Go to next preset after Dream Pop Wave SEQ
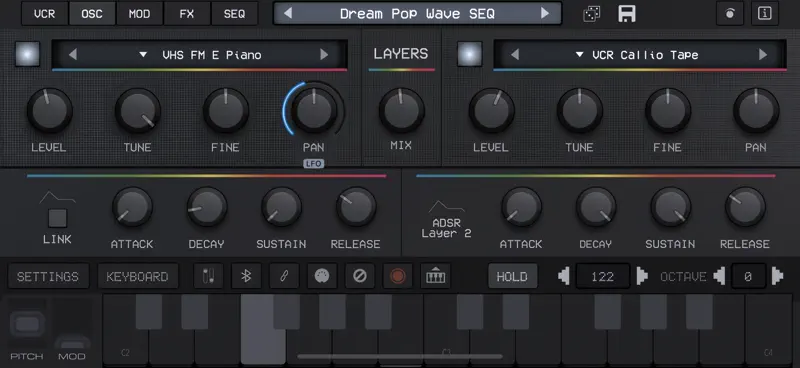This screenshot has width=800, height=368. (x=545, y=13)
